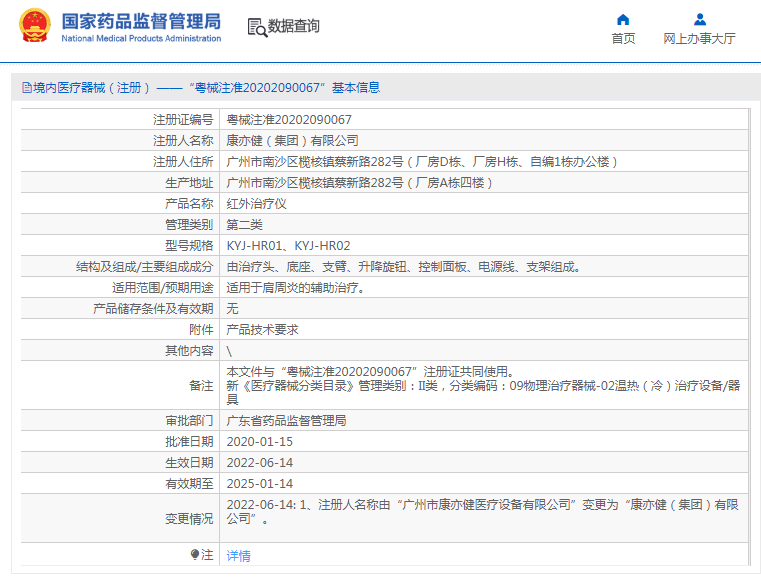Click product name value 红外治疗仪

(257, 203)
